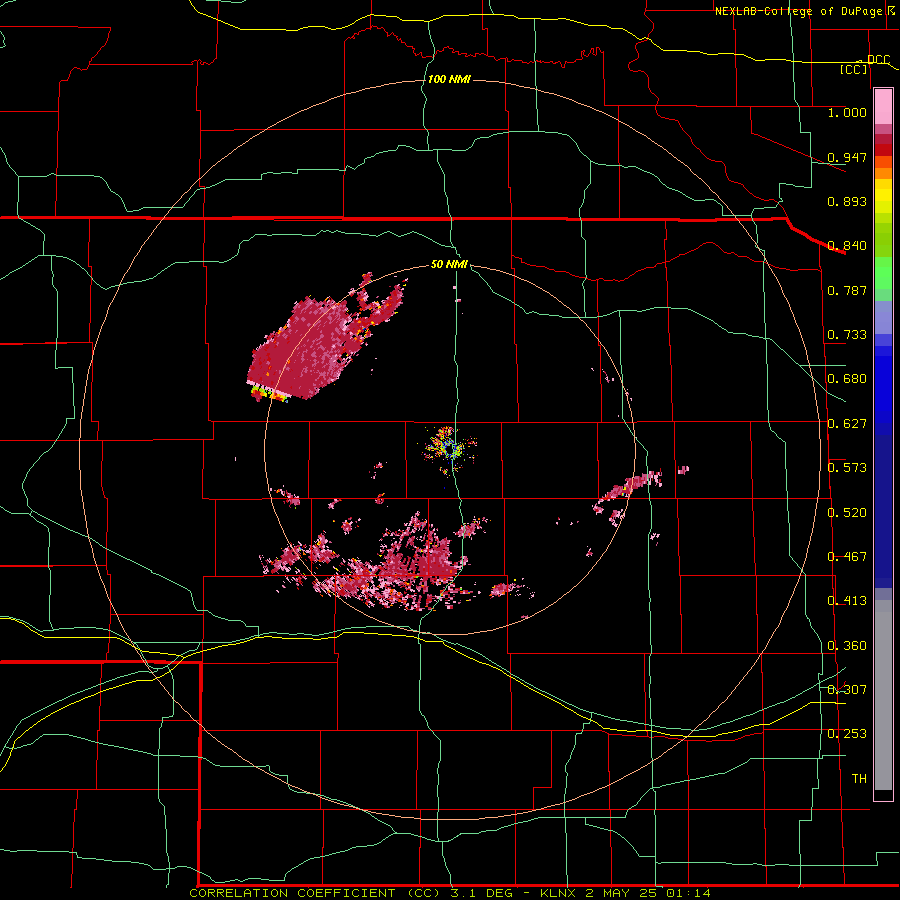
Task: Click the small magenta echo band east of radar
Action: coord(629,491)
